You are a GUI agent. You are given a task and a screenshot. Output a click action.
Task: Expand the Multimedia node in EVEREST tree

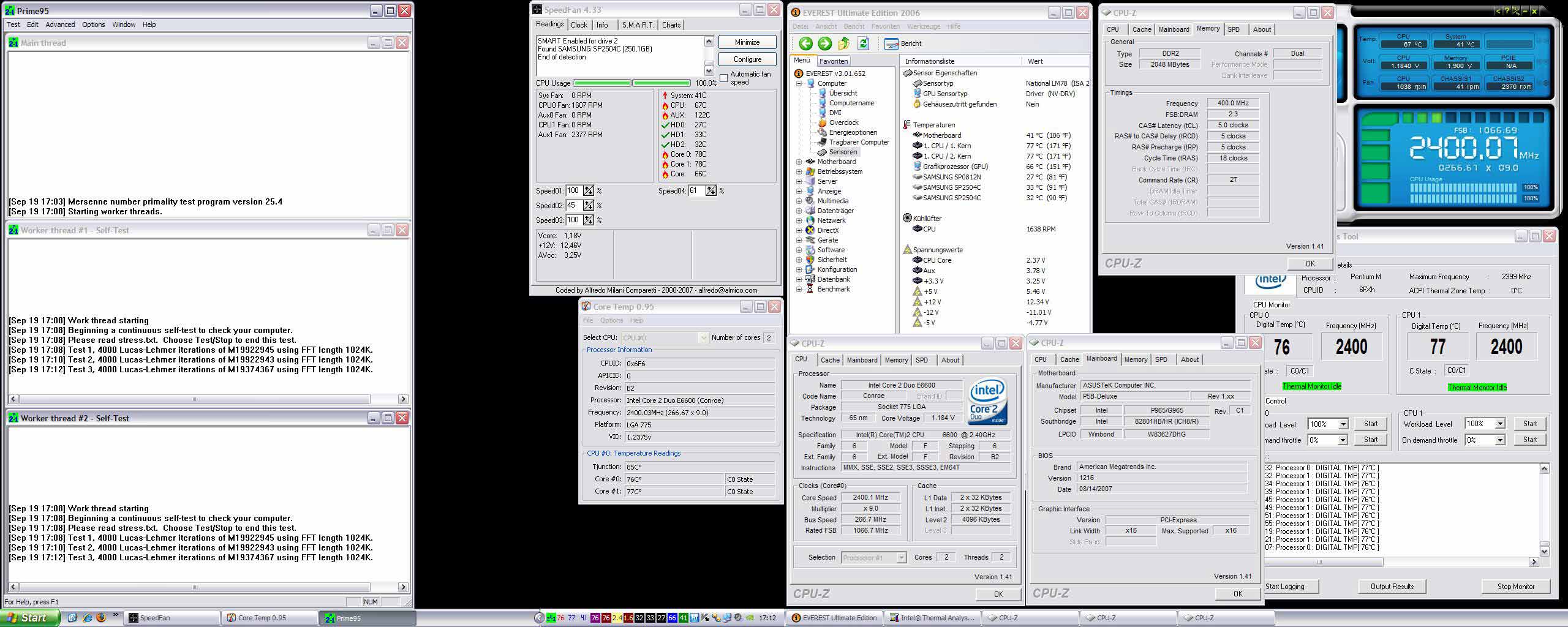pos(799,201)
